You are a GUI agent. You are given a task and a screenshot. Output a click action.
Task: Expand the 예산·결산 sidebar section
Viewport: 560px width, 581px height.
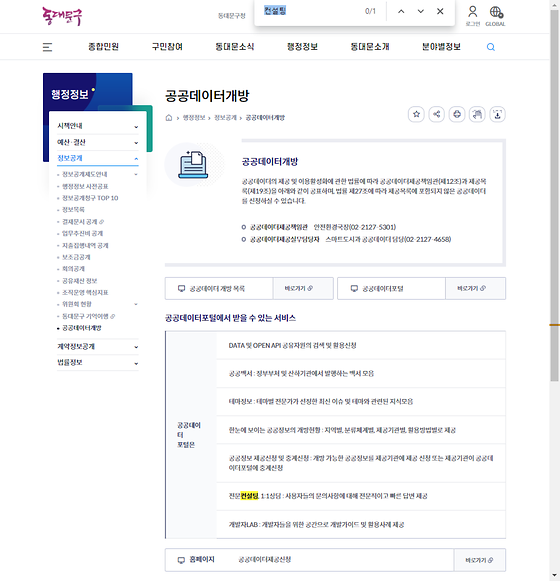[x=98, y=142]
